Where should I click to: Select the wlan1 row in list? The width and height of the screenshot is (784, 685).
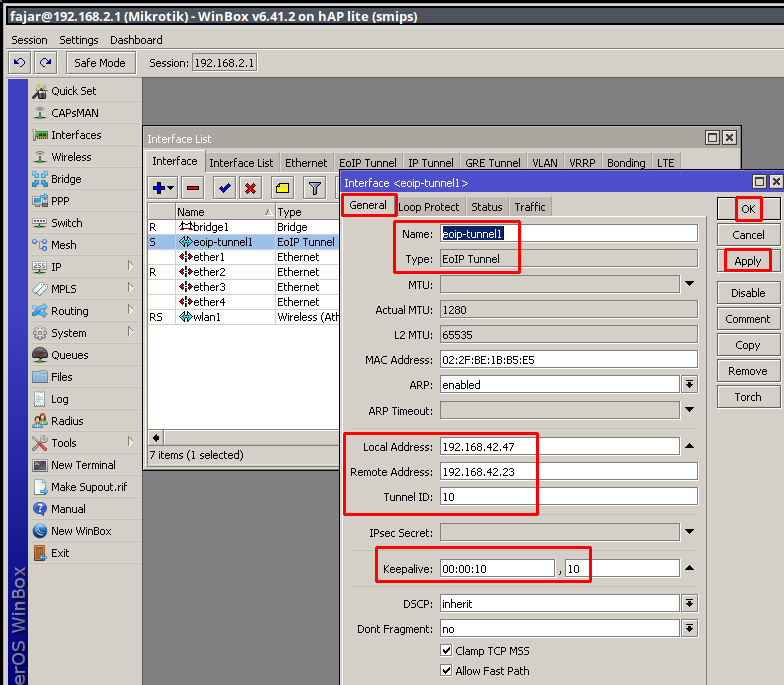[244, 317]
